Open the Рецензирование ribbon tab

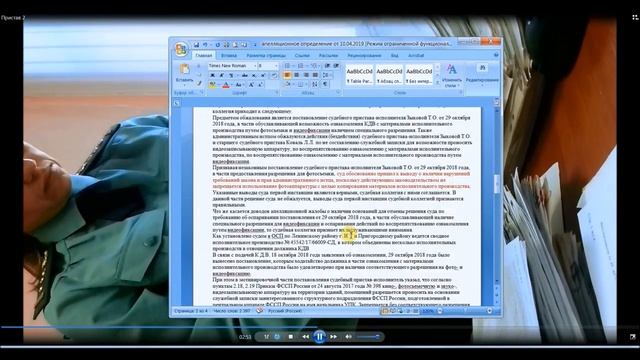pyautogui.click(x=364, y=56)
